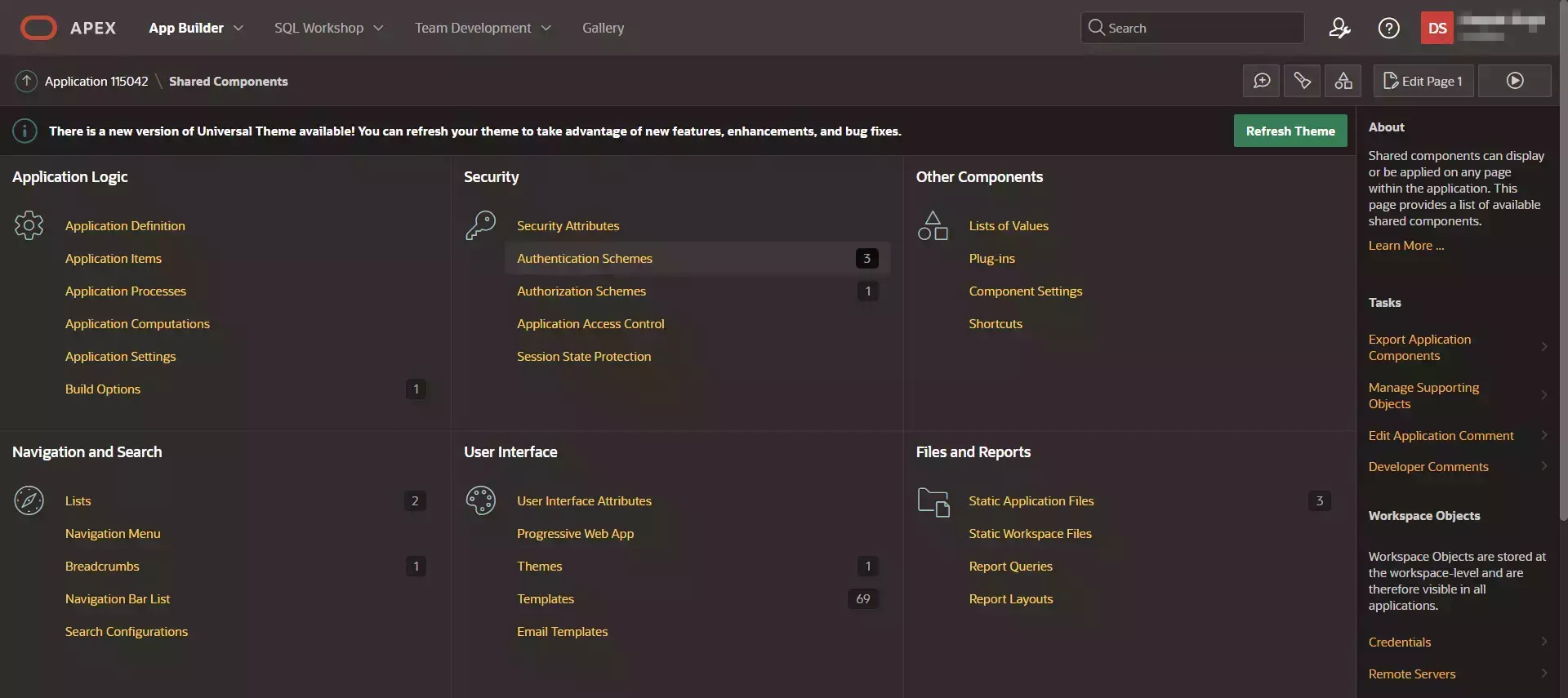Open Email Templates link

coord(562,631)
